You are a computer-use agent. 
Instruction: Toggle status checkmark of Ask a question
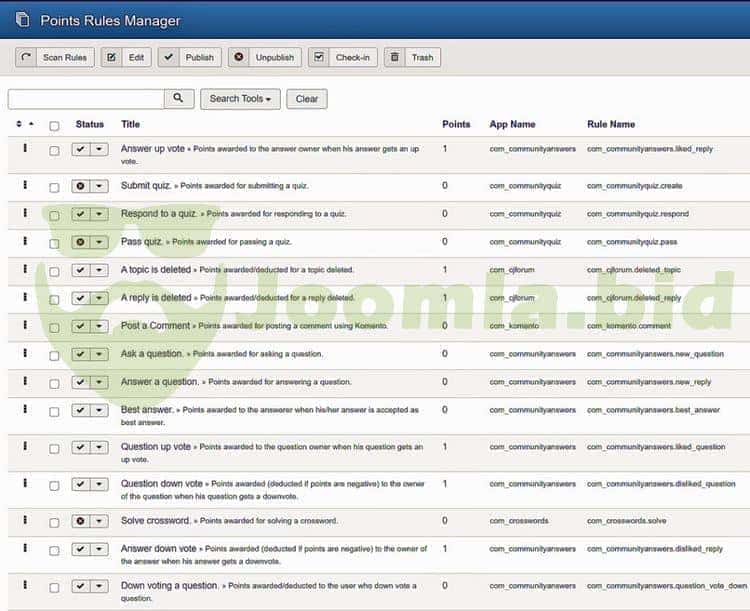(x=80, y=354)
